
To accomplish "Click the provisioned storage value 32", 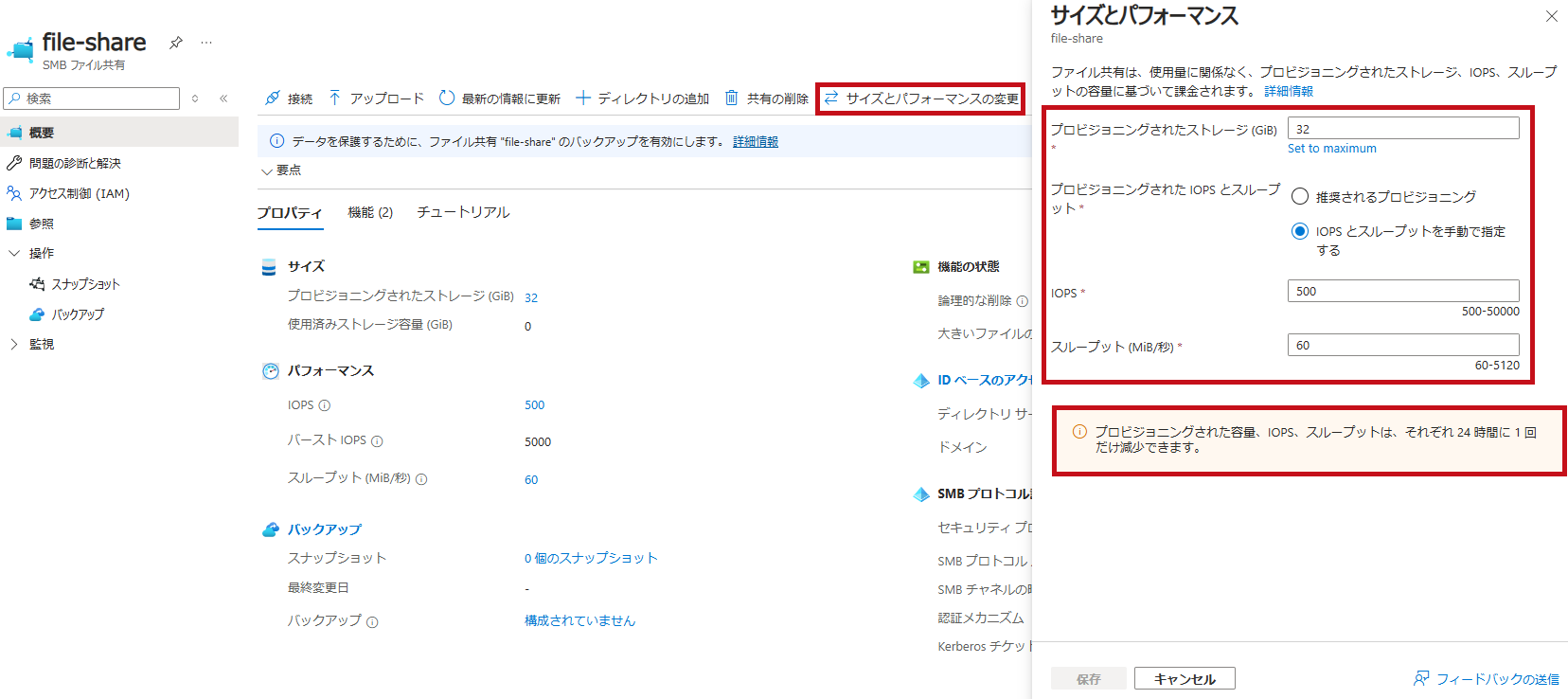I will tap(531, 297).
